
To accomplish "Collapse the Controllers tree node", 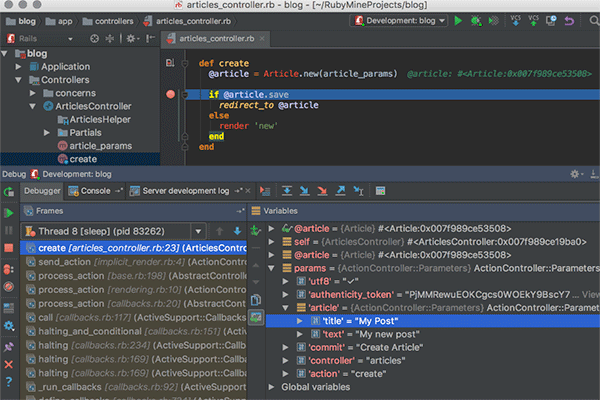I will click(x=18, y=80).
